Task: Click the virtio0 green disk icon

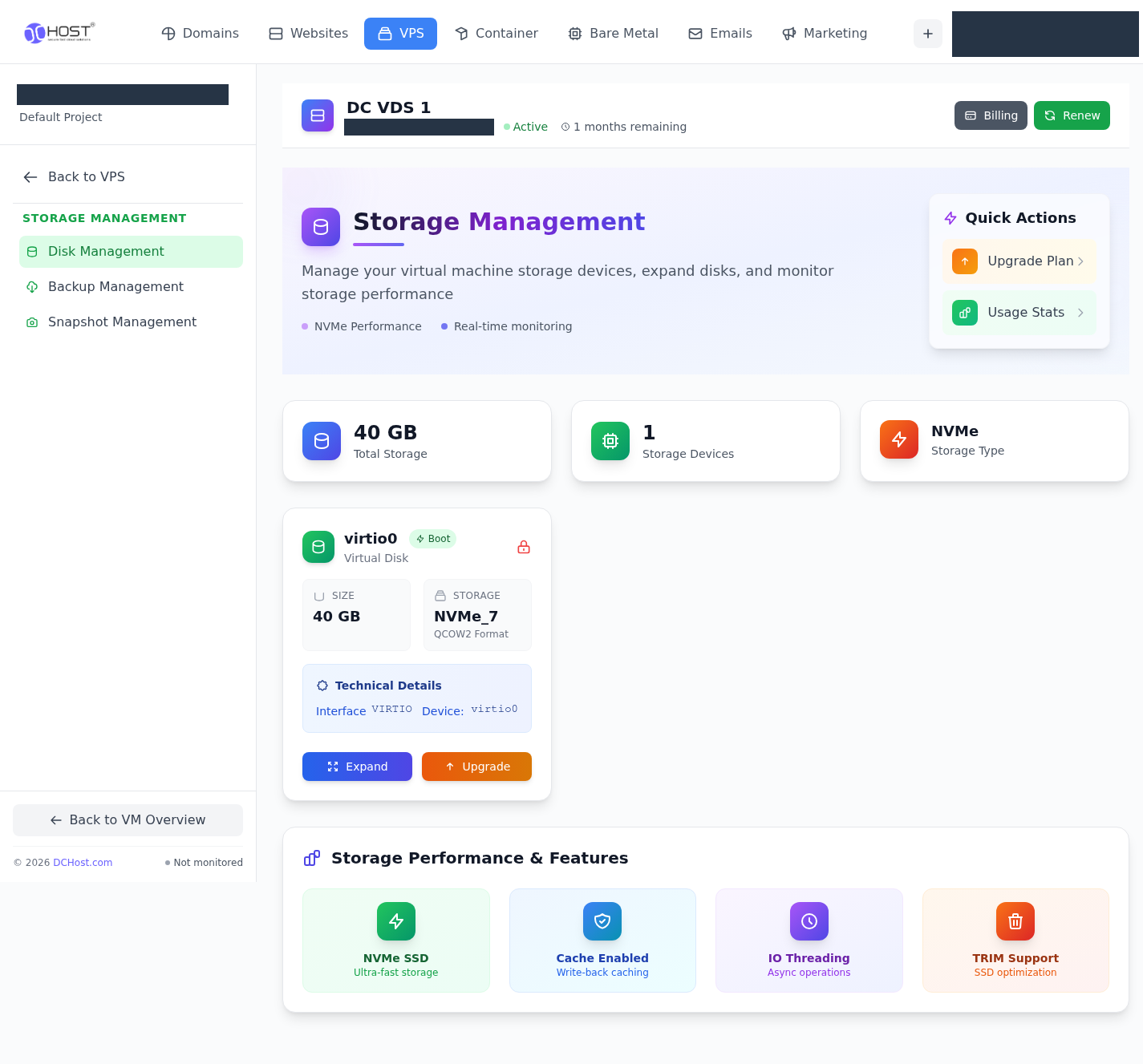Action: point(318,547)
